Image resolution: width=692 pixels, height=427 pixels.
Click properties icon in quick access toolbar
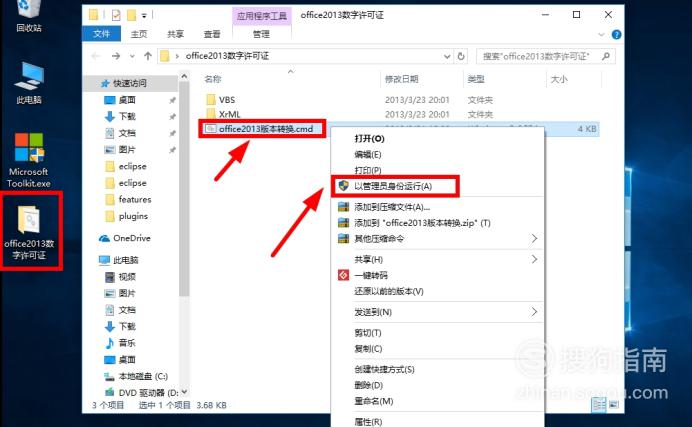click(116, 15)
